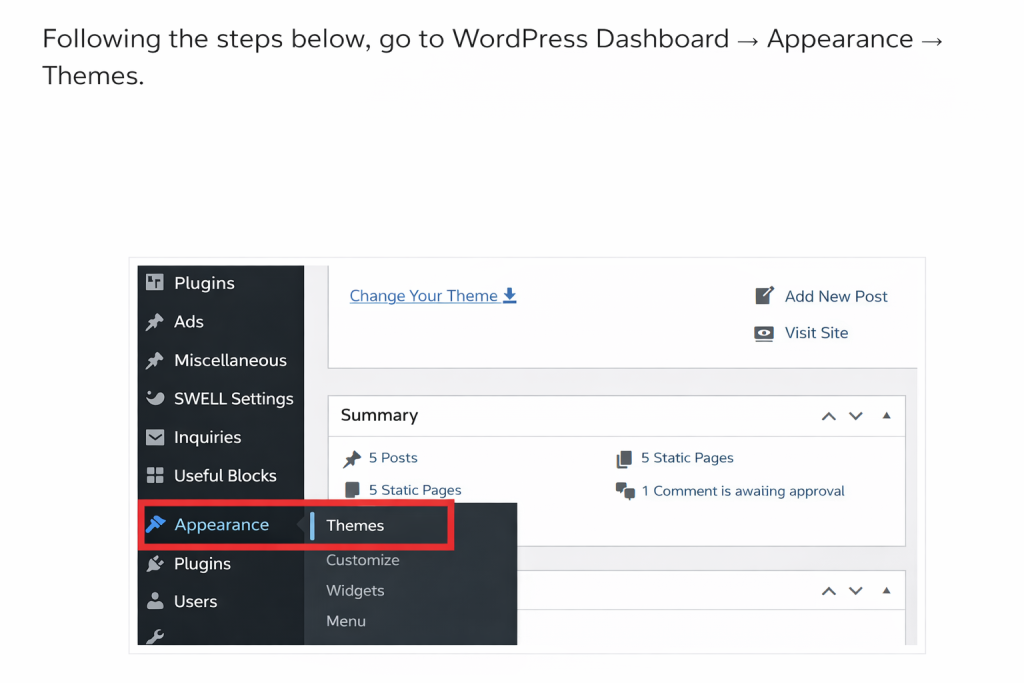Collapse the Summary panel with triangle toggle
This screenshot has width=1024, height=683.
(x=886, y=416)
